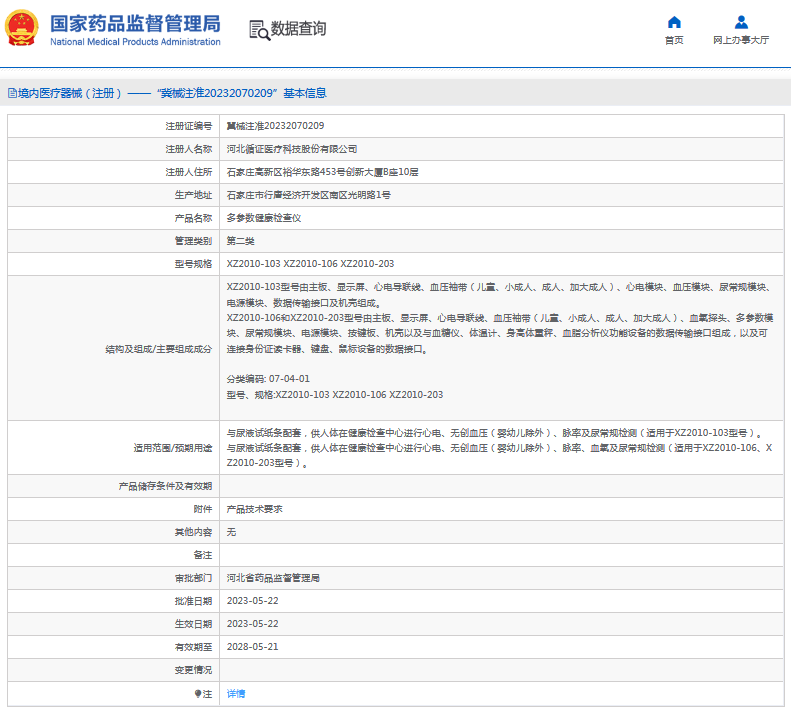
Task: Select 型号规格 value XZ2010-103 XZ2010-106 XZ2010-203
Action: (310, 264)
